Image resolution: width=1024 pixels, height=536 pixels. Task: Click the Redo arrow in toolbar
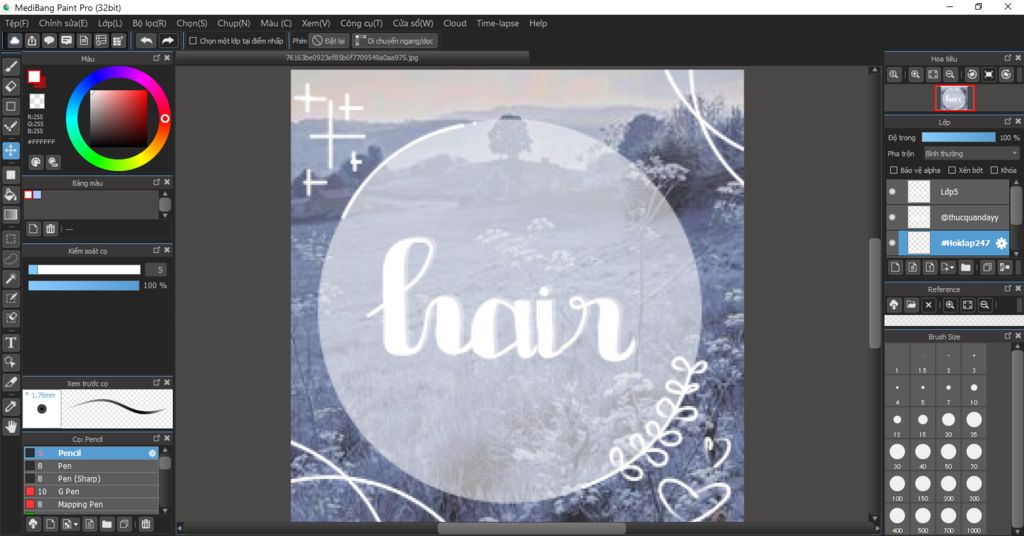coord(168,40)
